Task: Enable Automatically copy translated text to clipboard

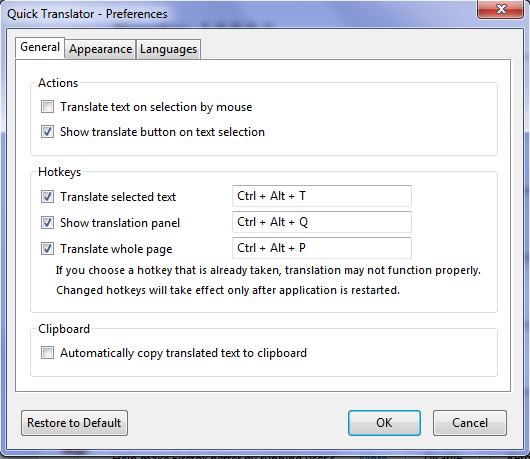Action: (47, 353)
